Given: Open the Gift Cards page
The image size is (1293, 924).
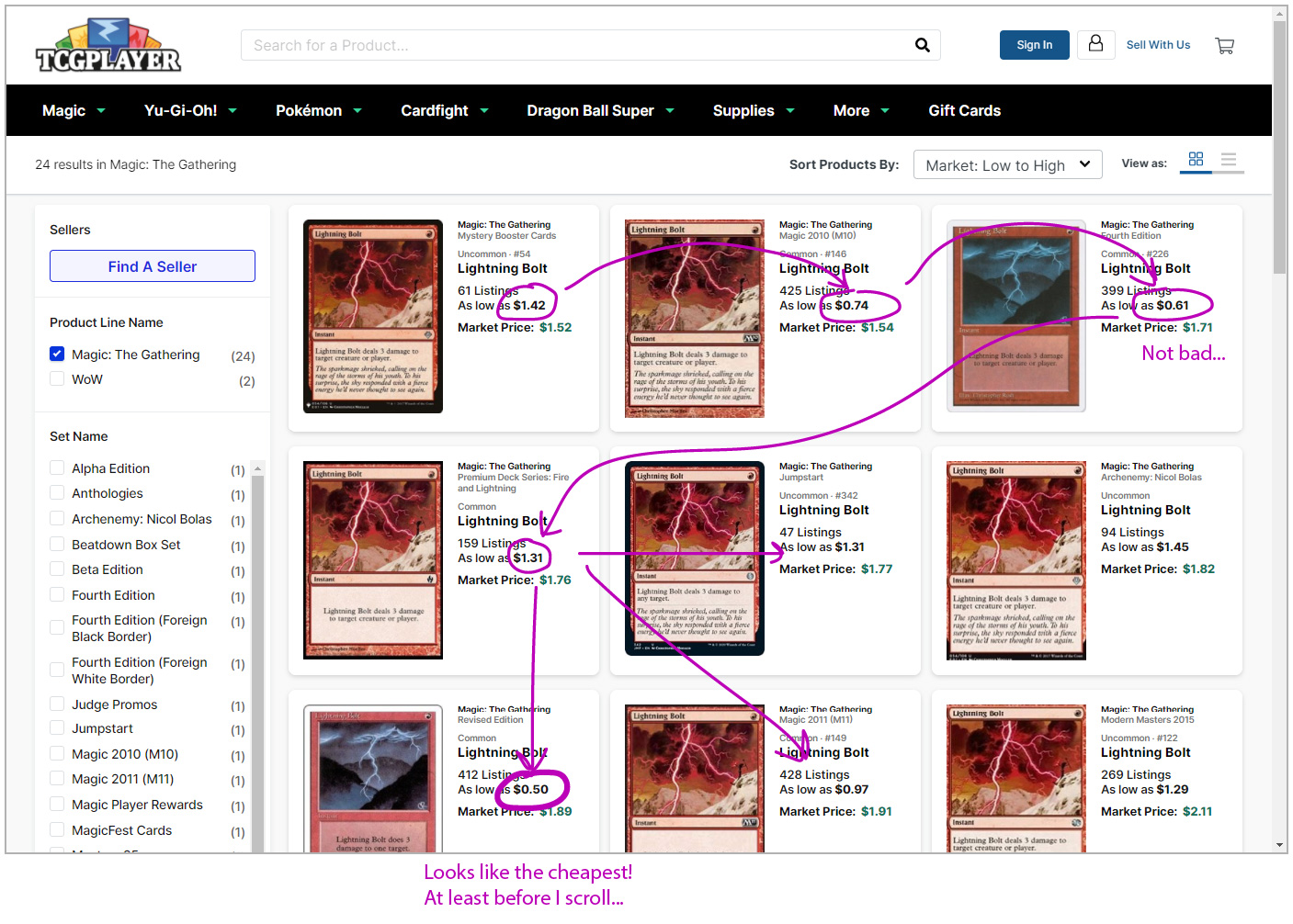Looking at the screenshot, I should pos(964,110).
